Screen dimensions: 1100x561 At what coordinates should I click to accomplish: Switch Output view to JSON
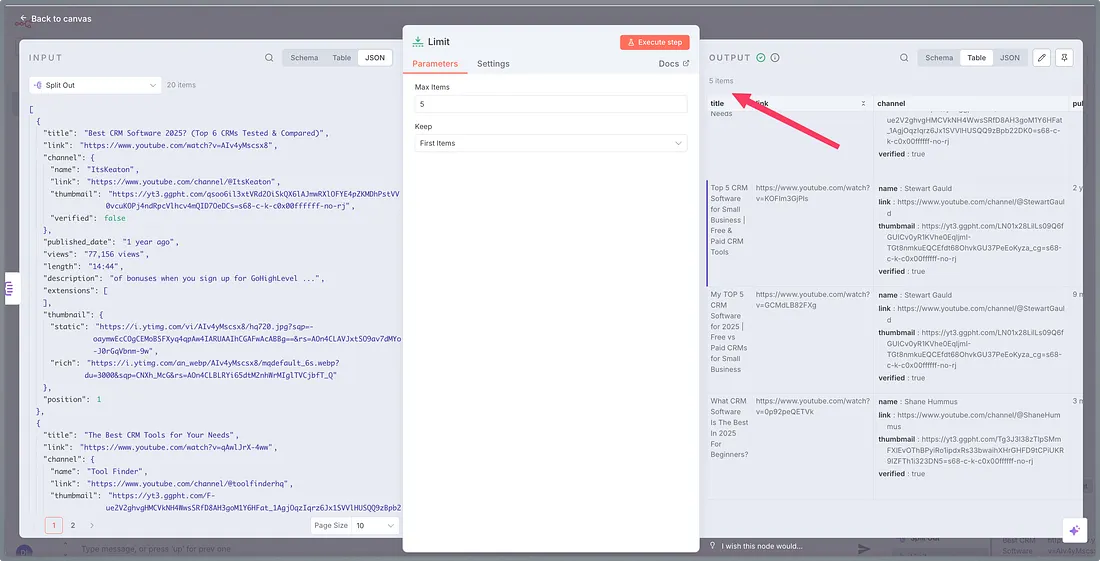(1010, 58)
